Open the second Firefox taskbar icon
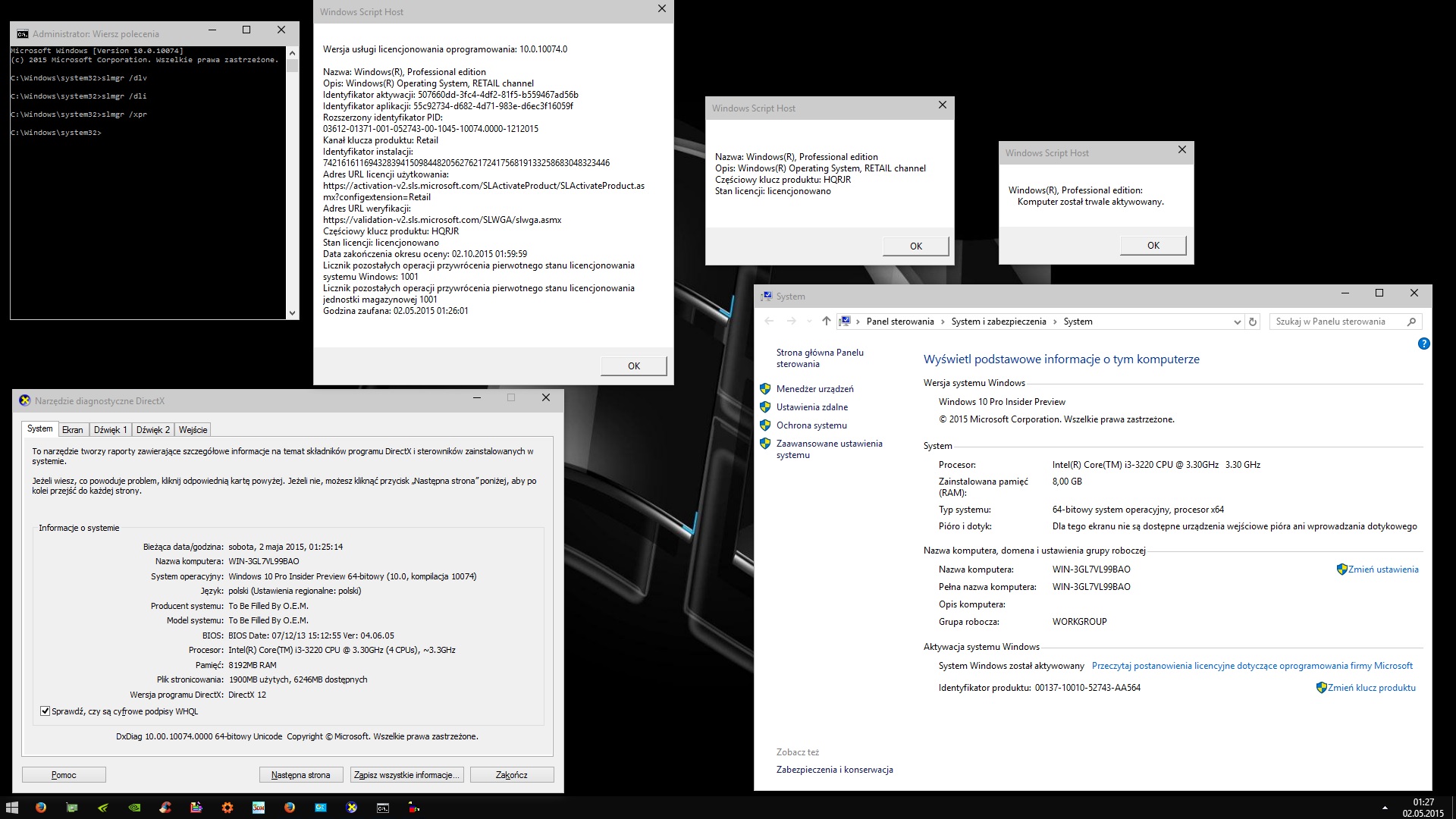 coord(290,808)
